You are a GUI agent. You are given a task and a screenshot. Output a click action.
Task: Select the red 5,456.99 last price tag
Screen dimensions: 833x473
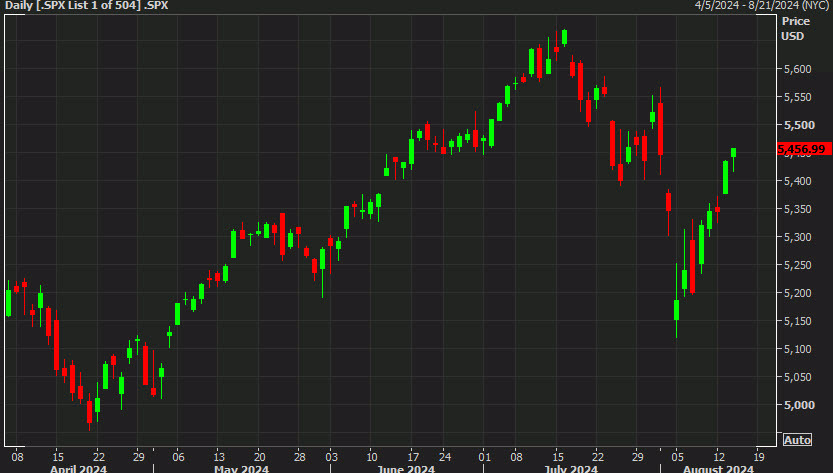(x=804, y=149)
